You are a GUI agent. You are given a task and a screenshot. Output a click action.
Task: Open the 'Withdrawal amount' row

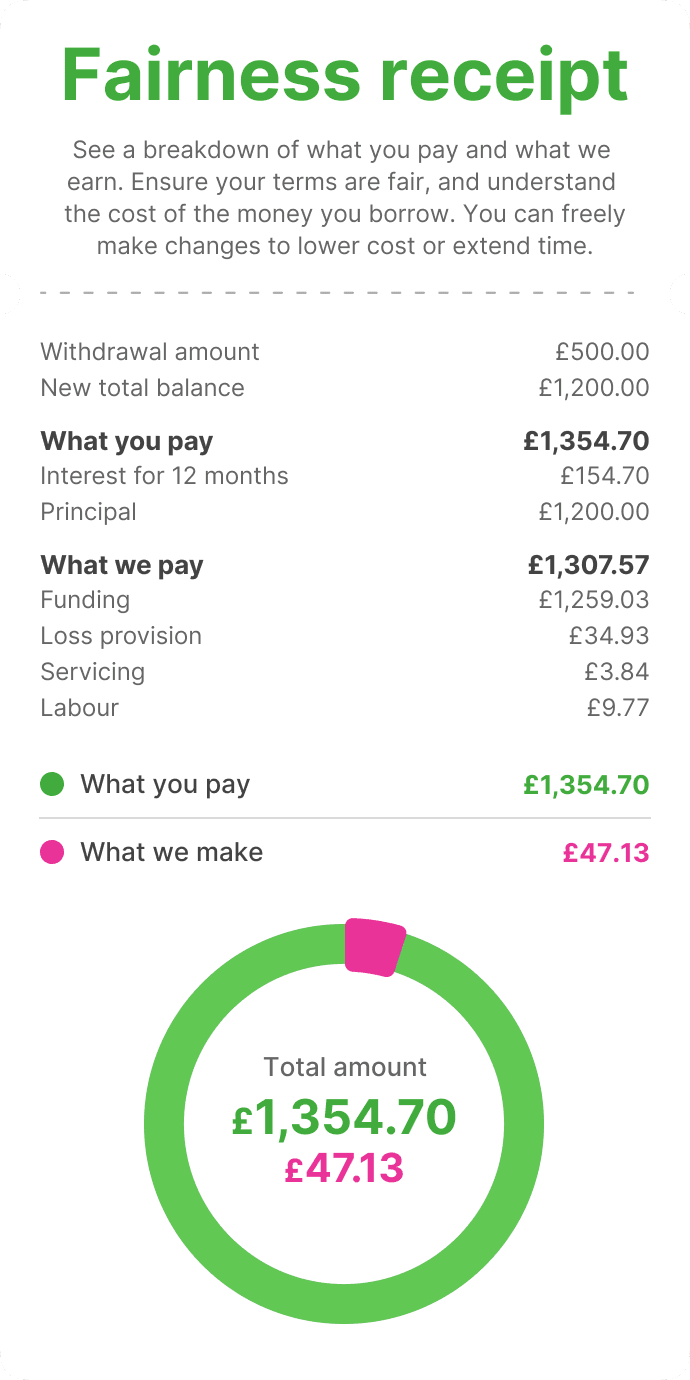coord(345,351)
